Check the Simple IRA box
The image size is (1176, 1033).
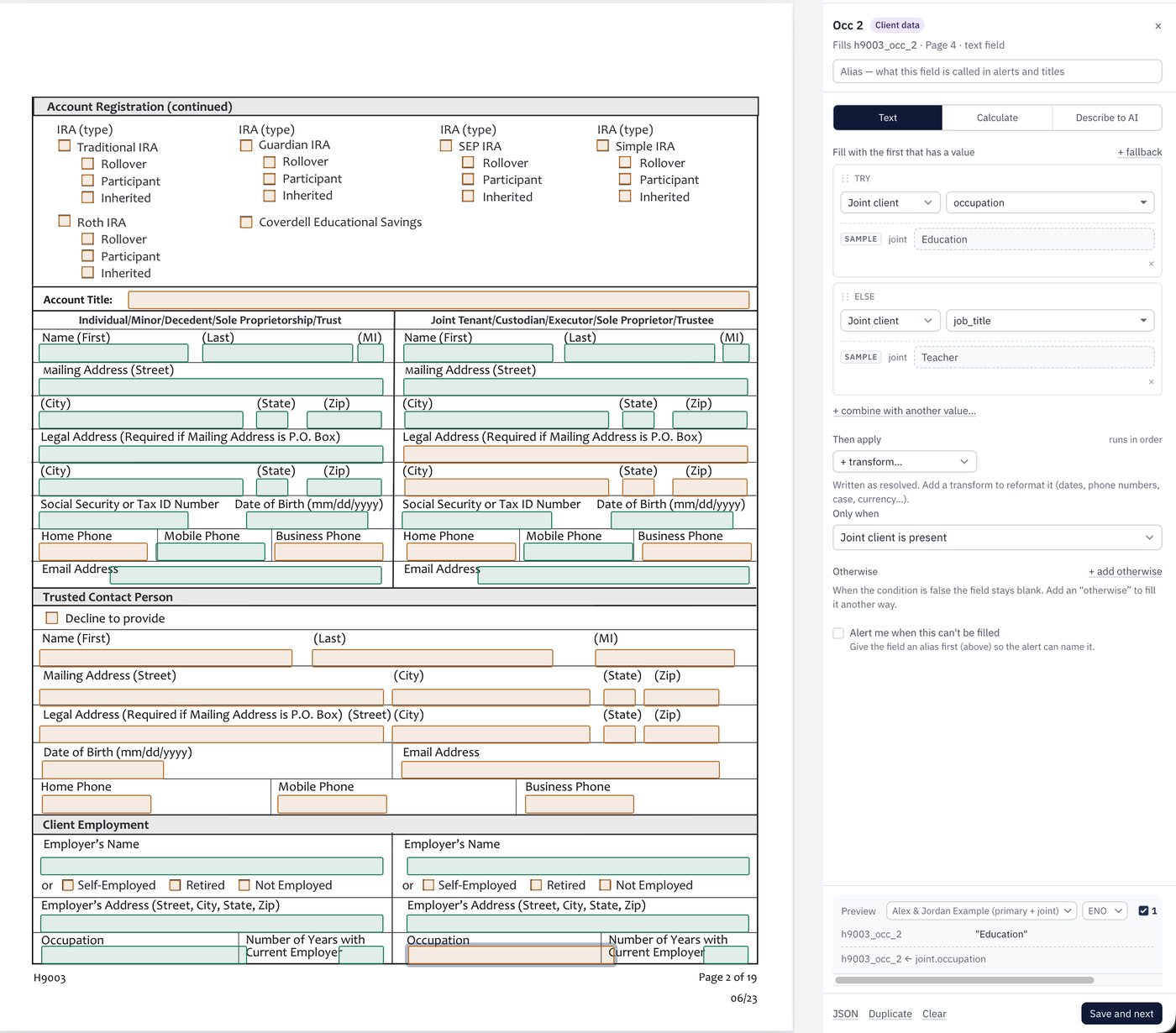coord(602,146)
